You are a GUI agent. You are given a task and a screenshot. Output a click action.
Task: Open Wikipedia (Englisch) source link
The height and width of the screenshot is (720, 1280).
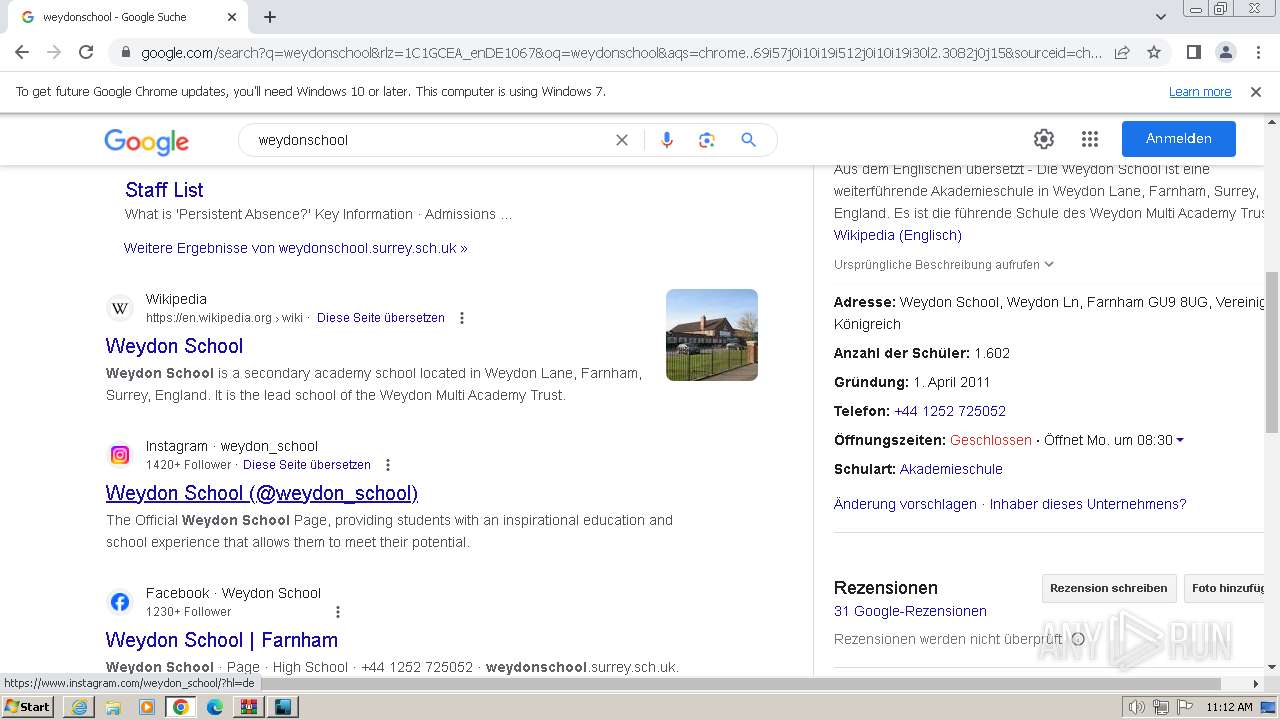tap(898, 235)
